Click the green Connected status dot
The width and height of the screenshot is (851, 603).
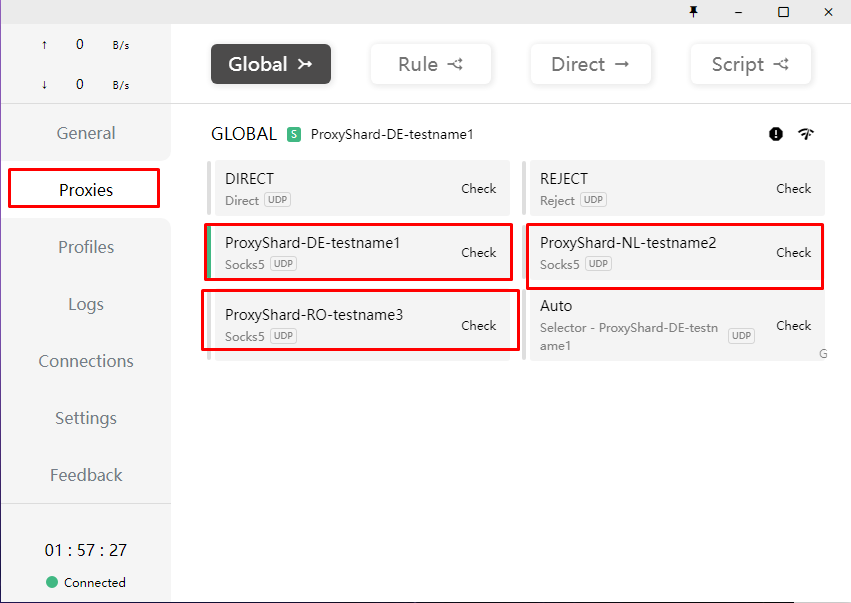coord(52,582)
